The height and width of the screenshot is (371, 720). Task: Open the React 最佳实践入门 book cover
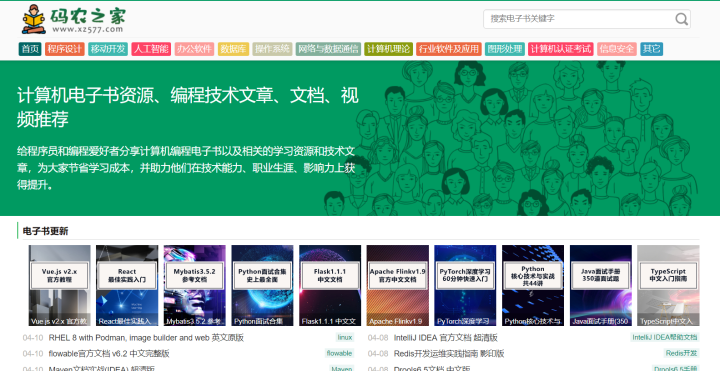(127, 286)
